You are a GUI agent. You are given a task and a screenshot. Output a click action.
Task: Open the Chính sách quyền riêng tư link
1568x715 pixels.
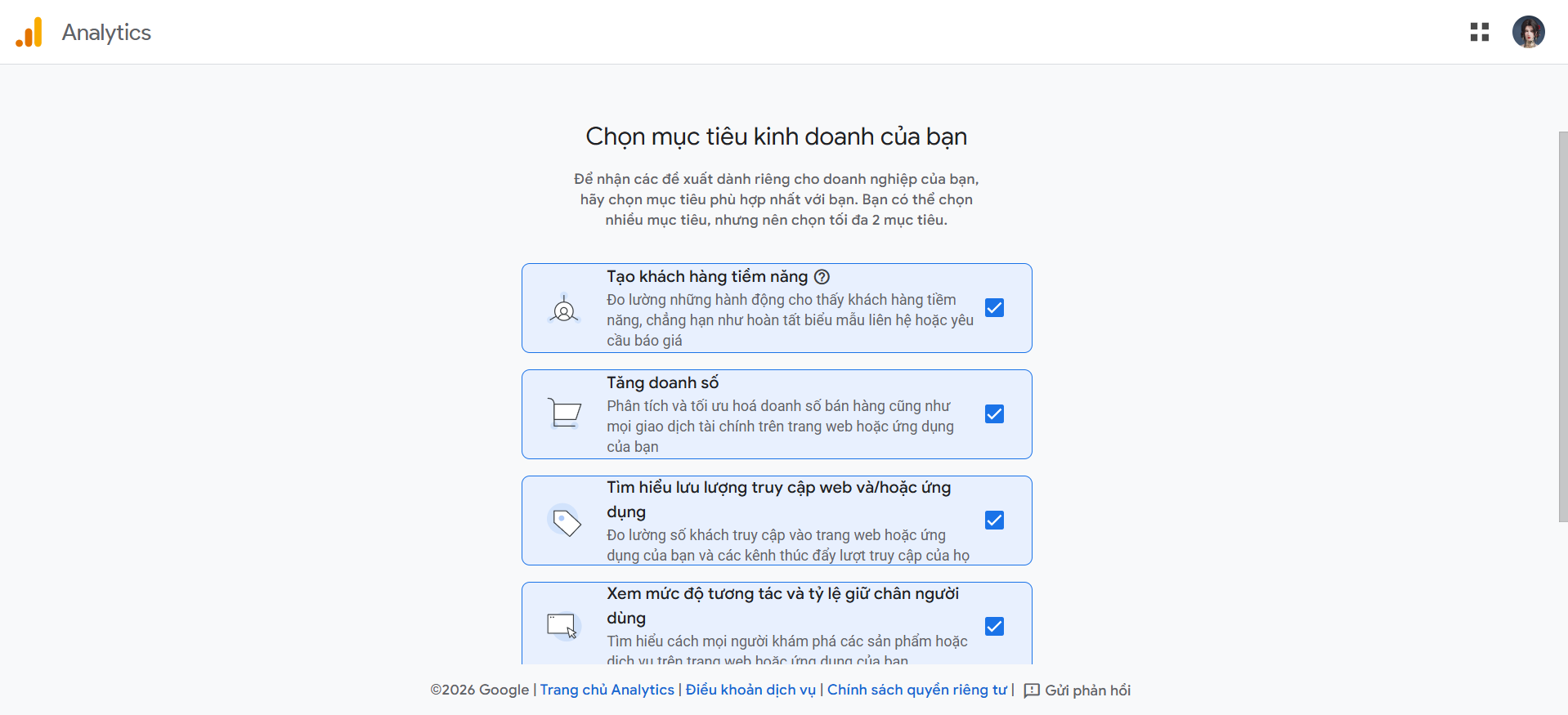[916, 690]
